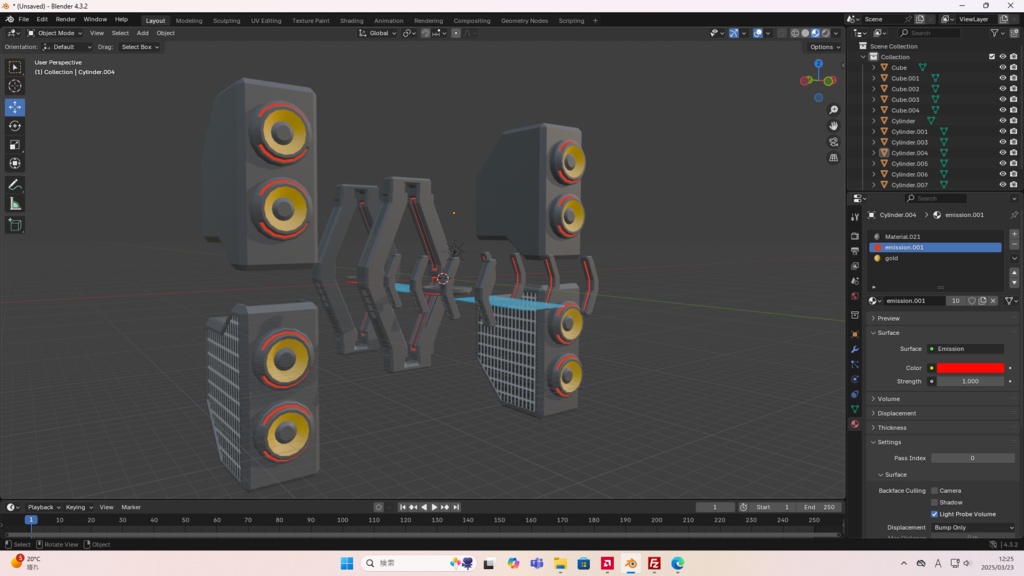The image size is (1024, 576).
Task: Select the Add Cube tool
Action: (15, 225)
